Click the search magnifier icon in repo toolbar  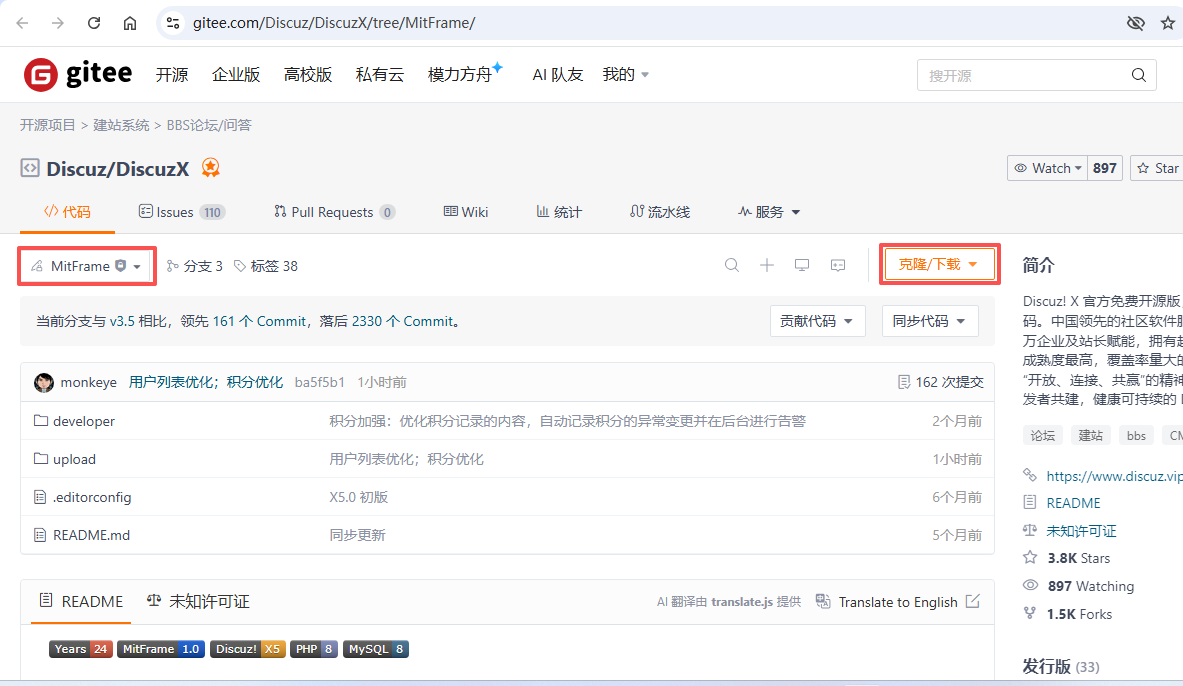[732, 265]
